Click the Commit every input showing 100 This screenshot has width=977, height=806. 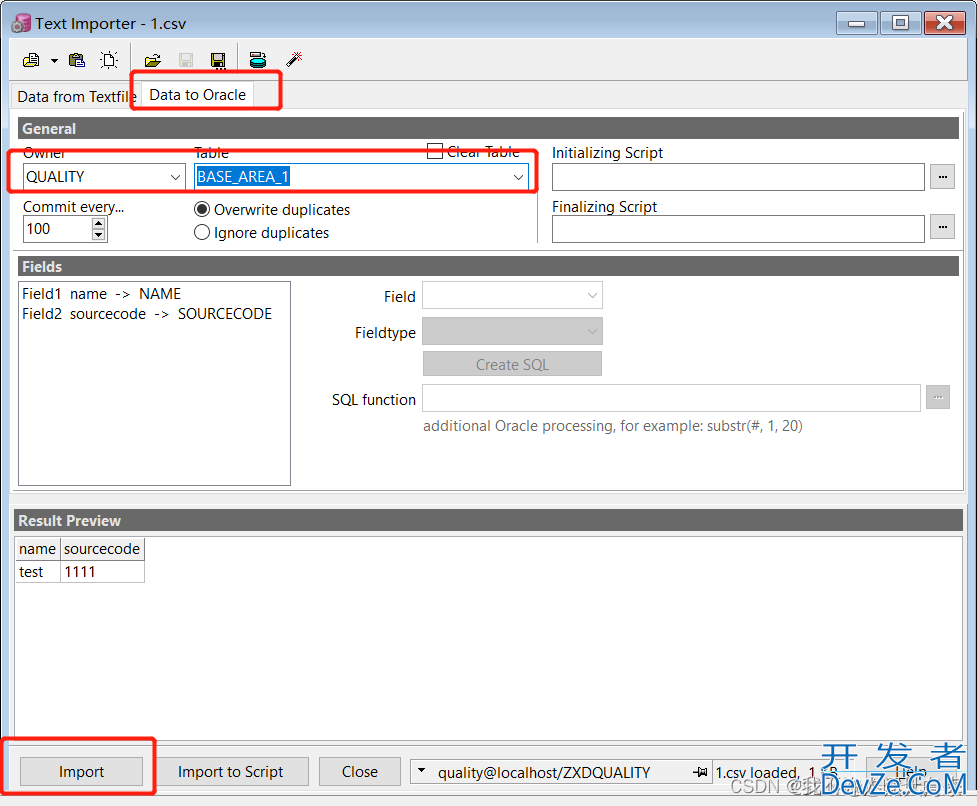point(58,229)
